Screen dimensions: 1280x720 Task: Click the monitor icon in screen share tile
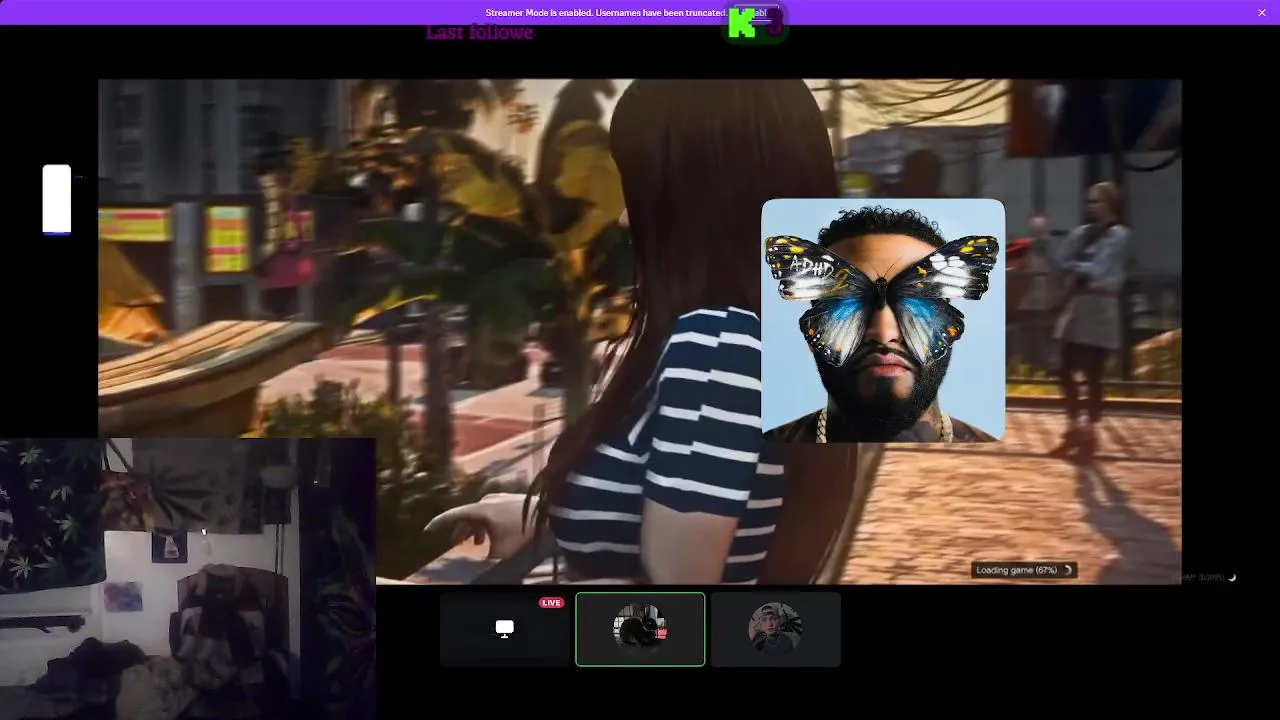505,629
